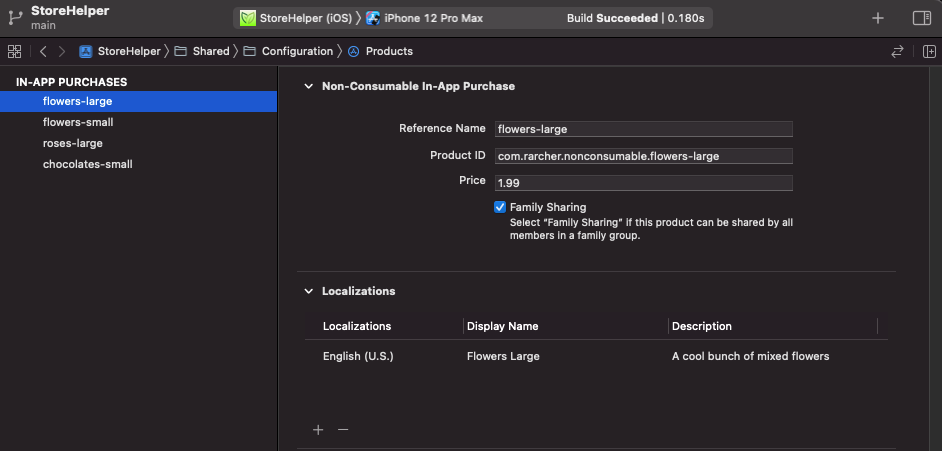Image resolution: width=942 pixels, height=451 pixels.
Task: Select flowers-small in the purchases list
Action: [78, 122]
